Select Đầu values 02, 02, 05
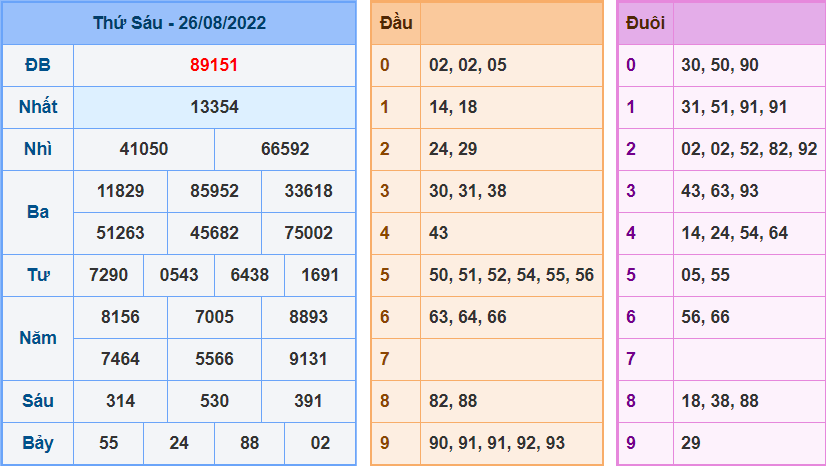 point(468,65)
